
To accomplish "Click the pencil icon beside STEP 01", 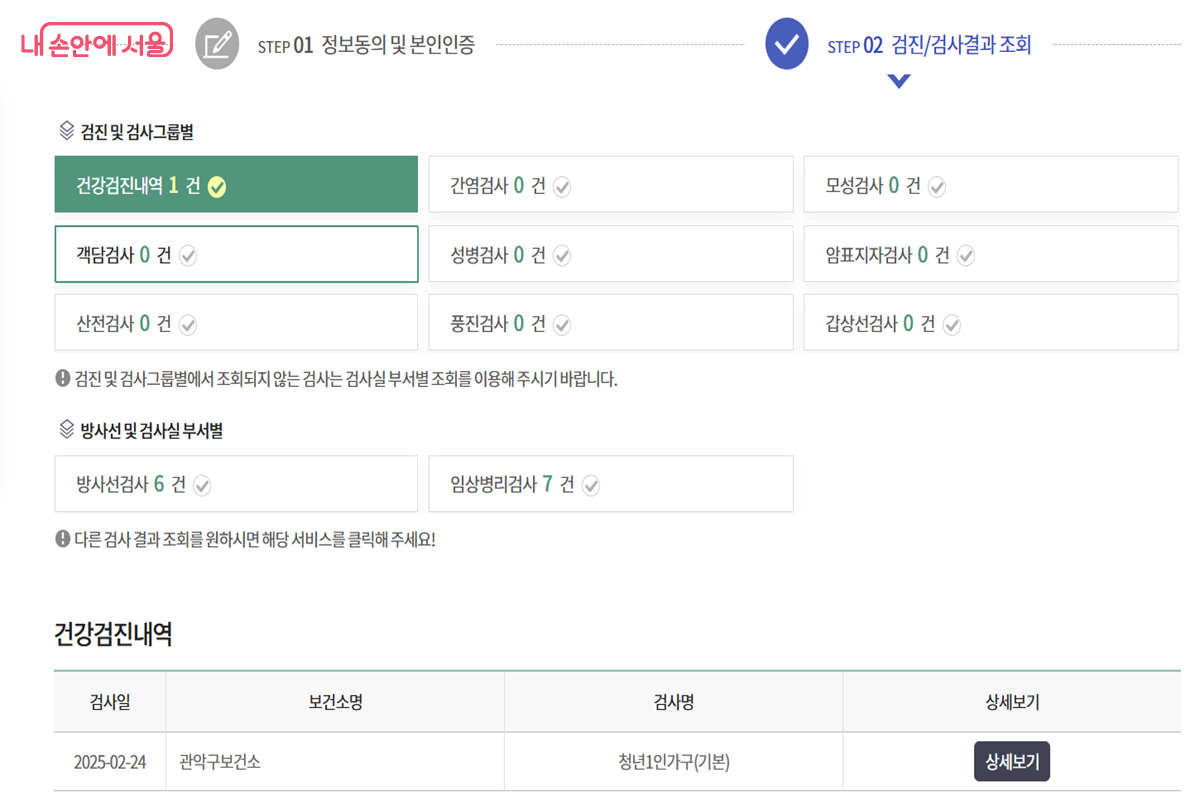I will [x=217, y=43].
